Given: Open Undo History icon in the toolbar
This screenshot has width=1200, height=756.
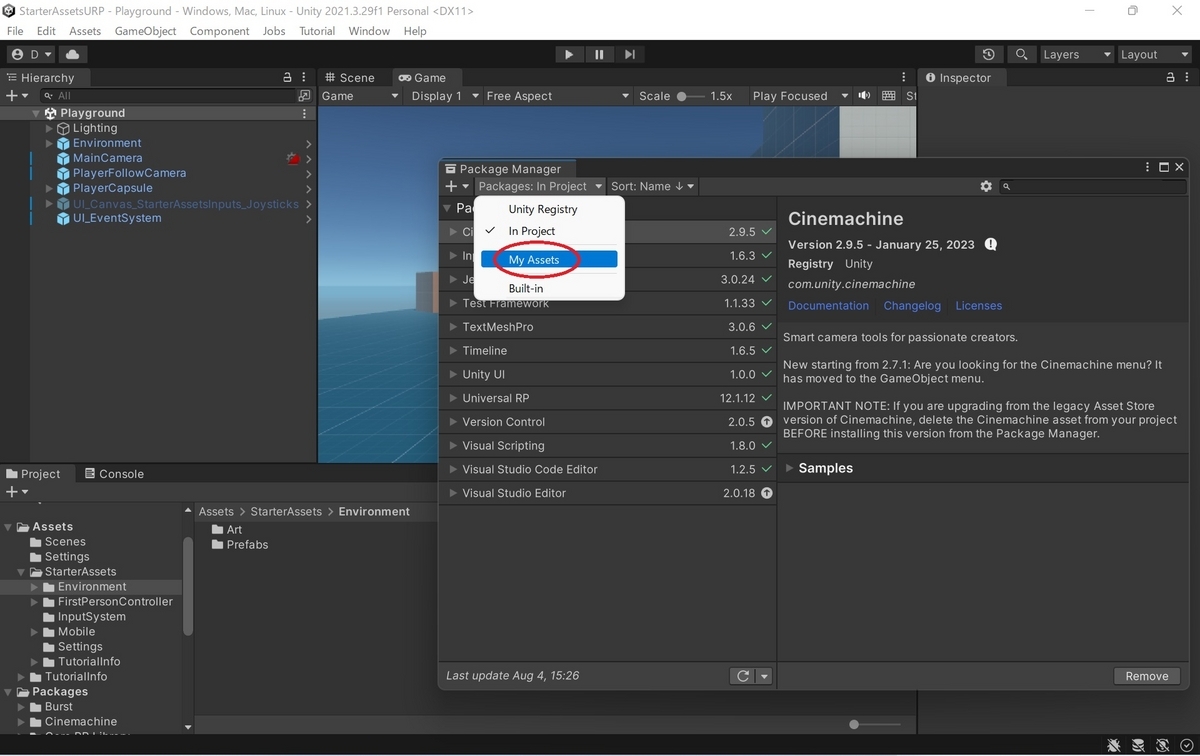Looking at the screenshot, I should (x=989, y=55).
